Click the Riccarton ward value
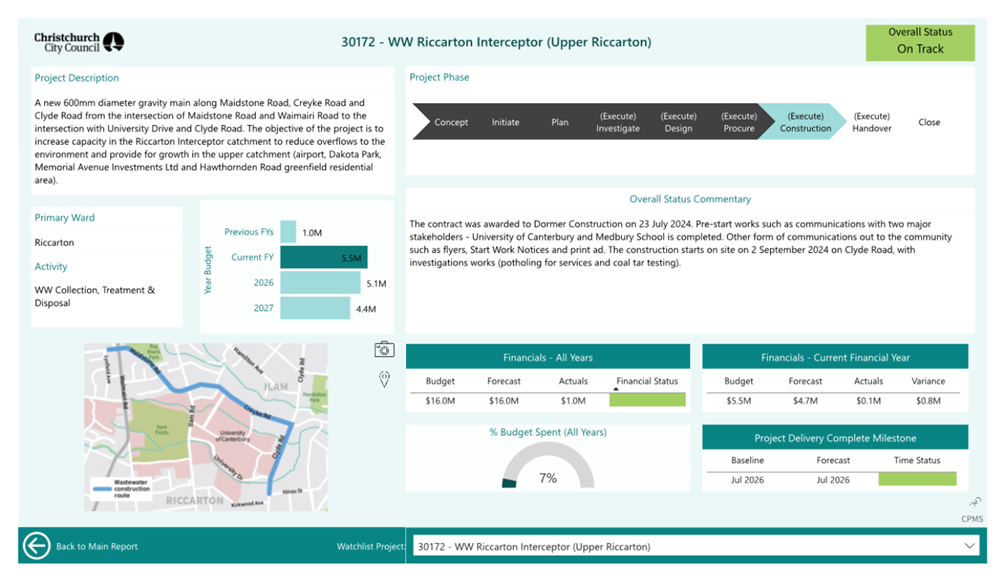This screenshot has width=1004, height=581. pos(54,243)
